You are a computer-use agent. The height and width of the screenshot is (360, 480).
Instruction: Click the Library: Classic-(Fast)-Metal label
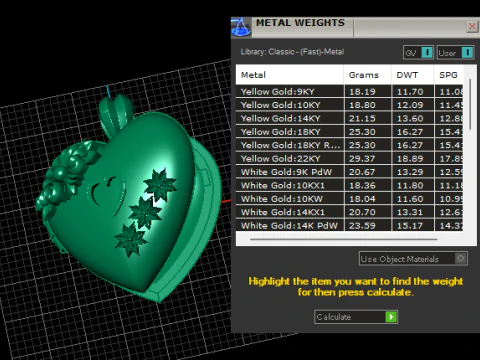point(292,52)
